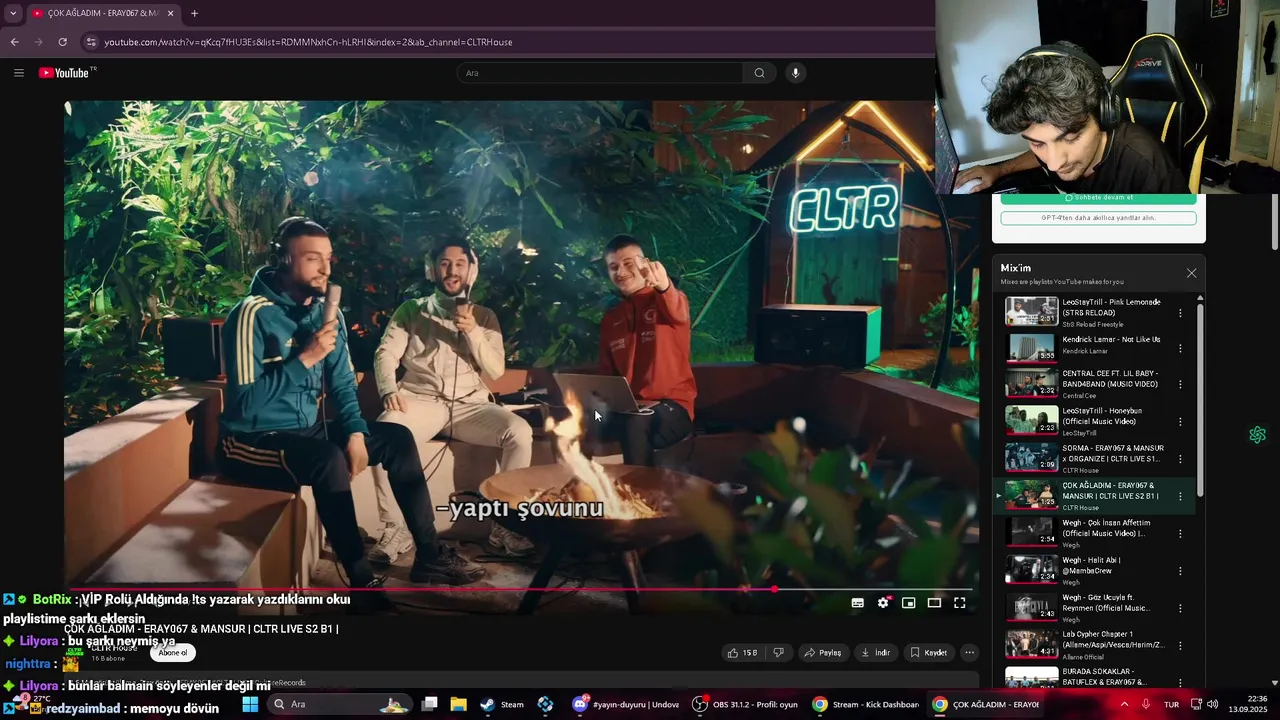Viewport: 1280px width, 720px height.
Task: Open options menu for ÇOK AĞLADIM item
Action: (x=1180, y=496)
